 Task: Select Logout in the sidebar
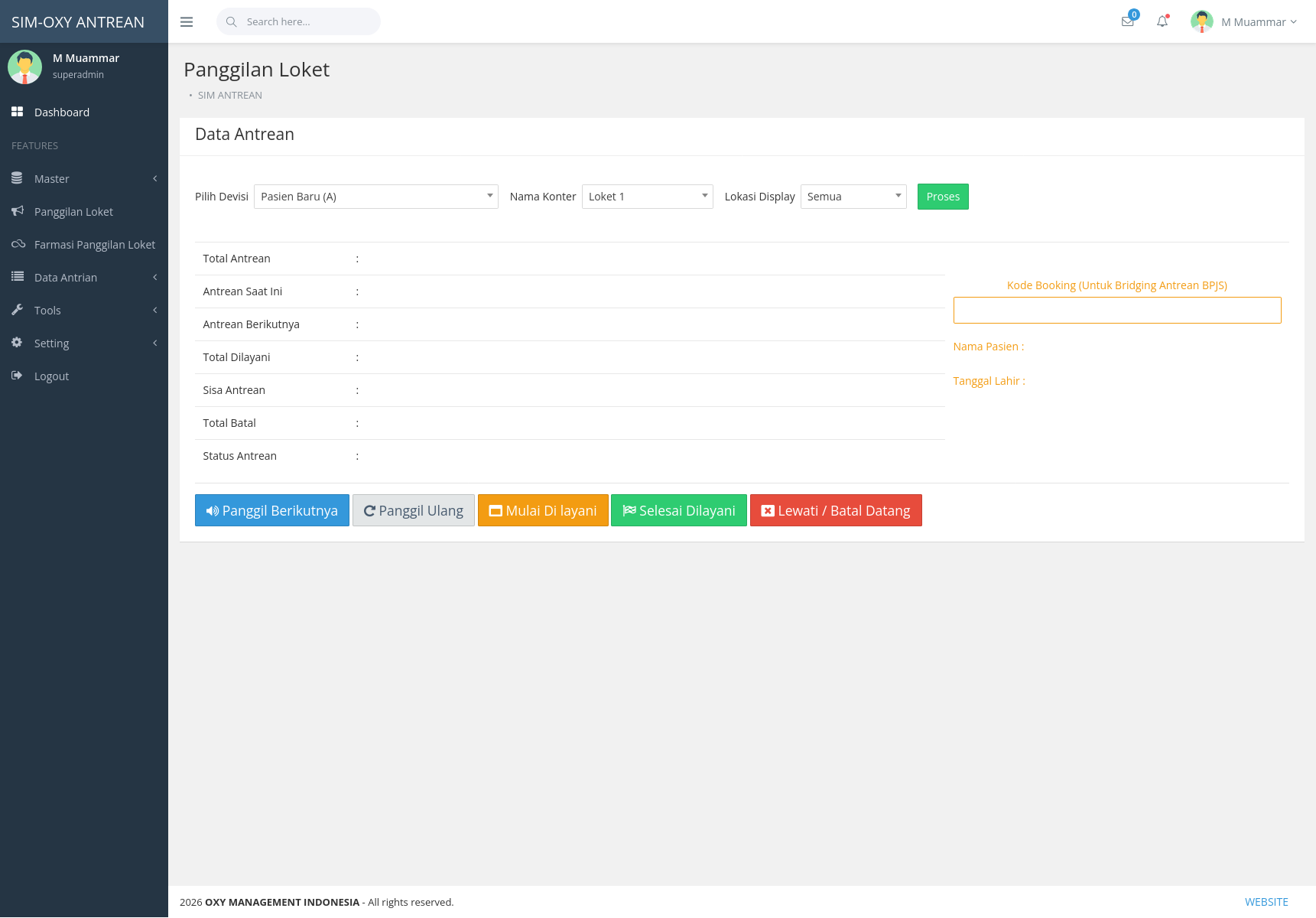pyautogui.click(x=84, y=376)
